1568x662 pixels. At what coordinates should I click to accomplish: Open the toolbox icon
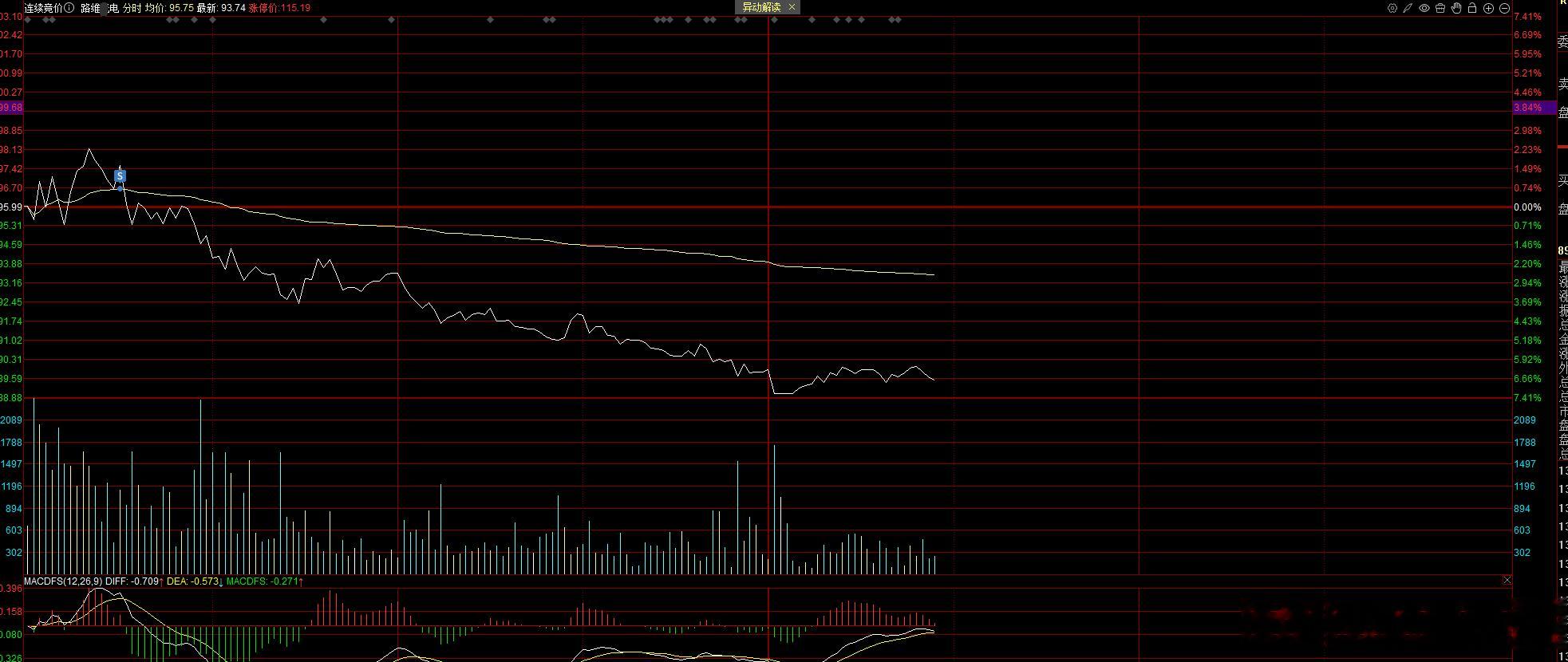1440,8
